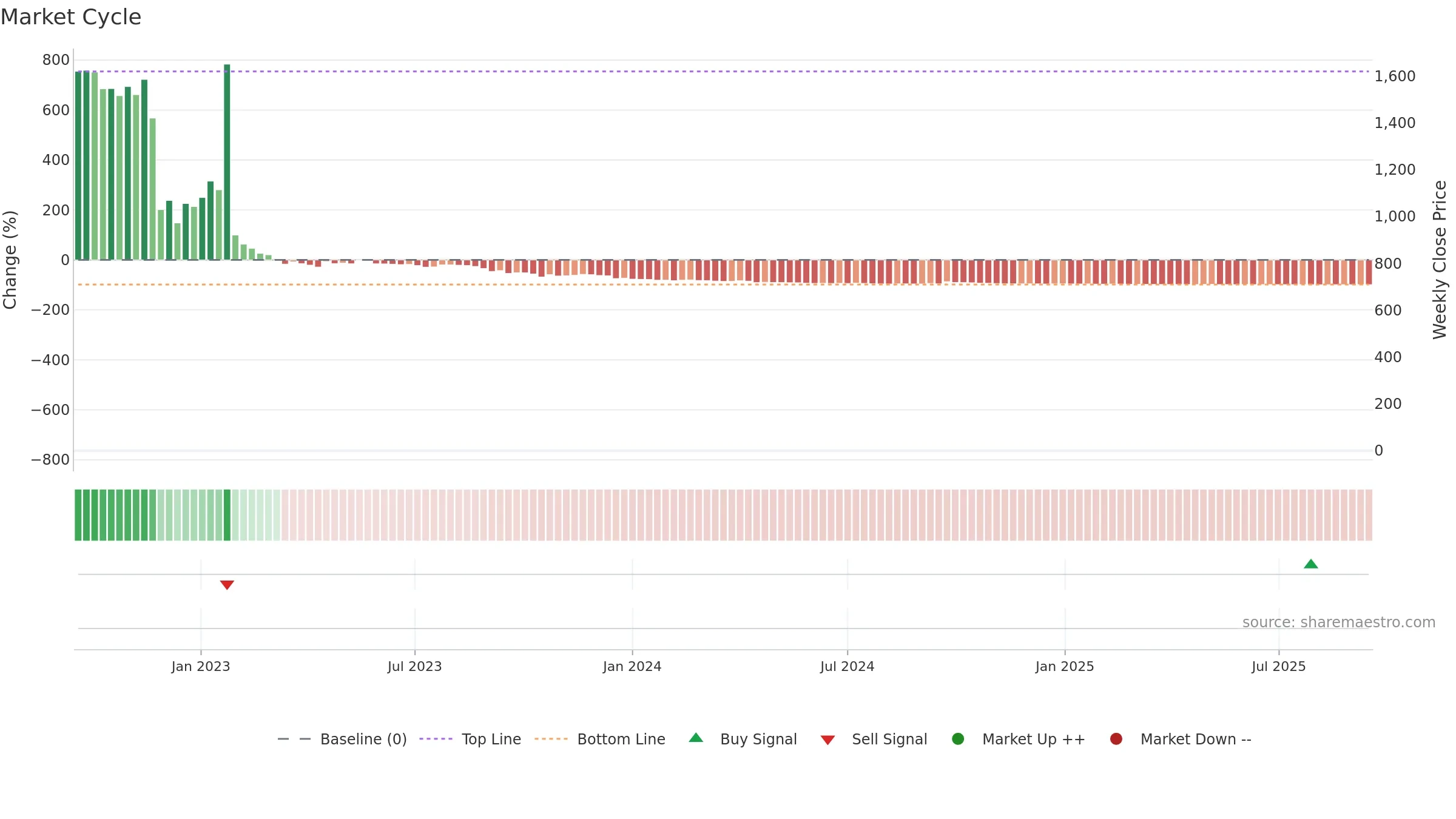Click the 1,400 label on the right axis

pyautogui.click(x=1395, y=123)
